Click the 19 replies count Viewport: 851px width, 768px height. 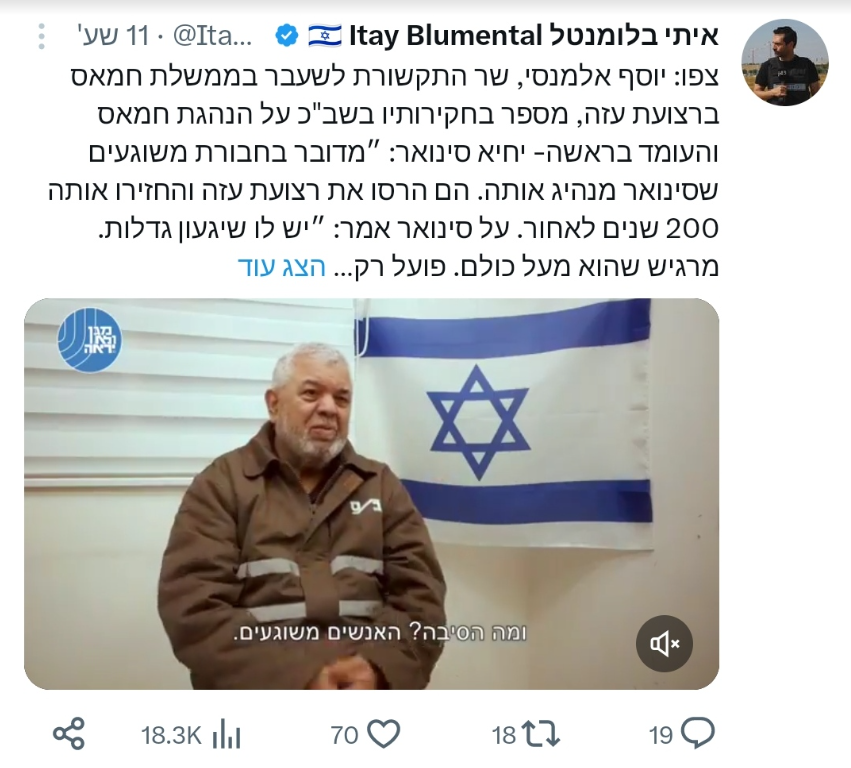pyautogui.click(x=661, y=736)
